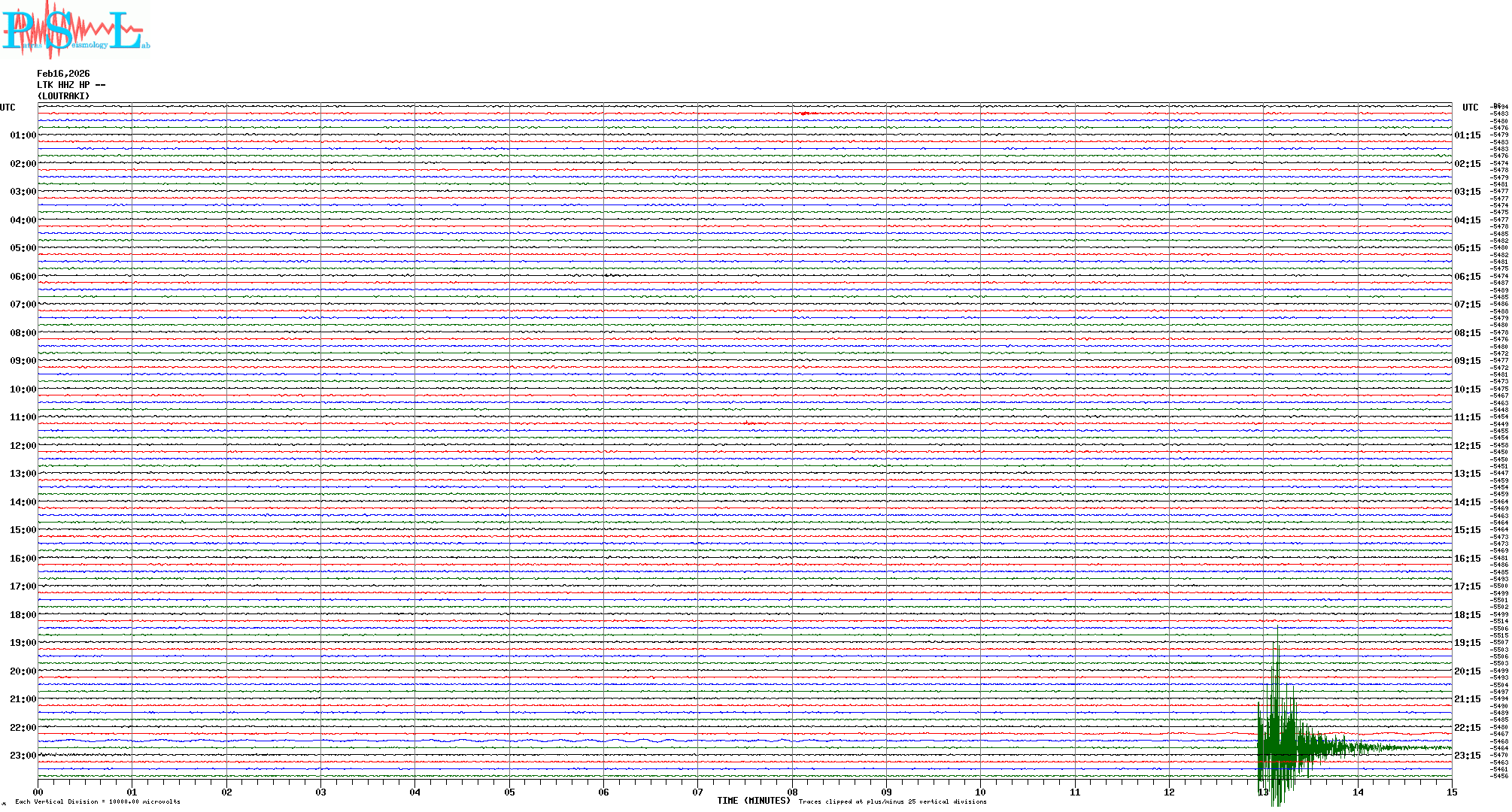Click the 12:00 hour label on left
The image size is (1512, 812).
(23, 446)
